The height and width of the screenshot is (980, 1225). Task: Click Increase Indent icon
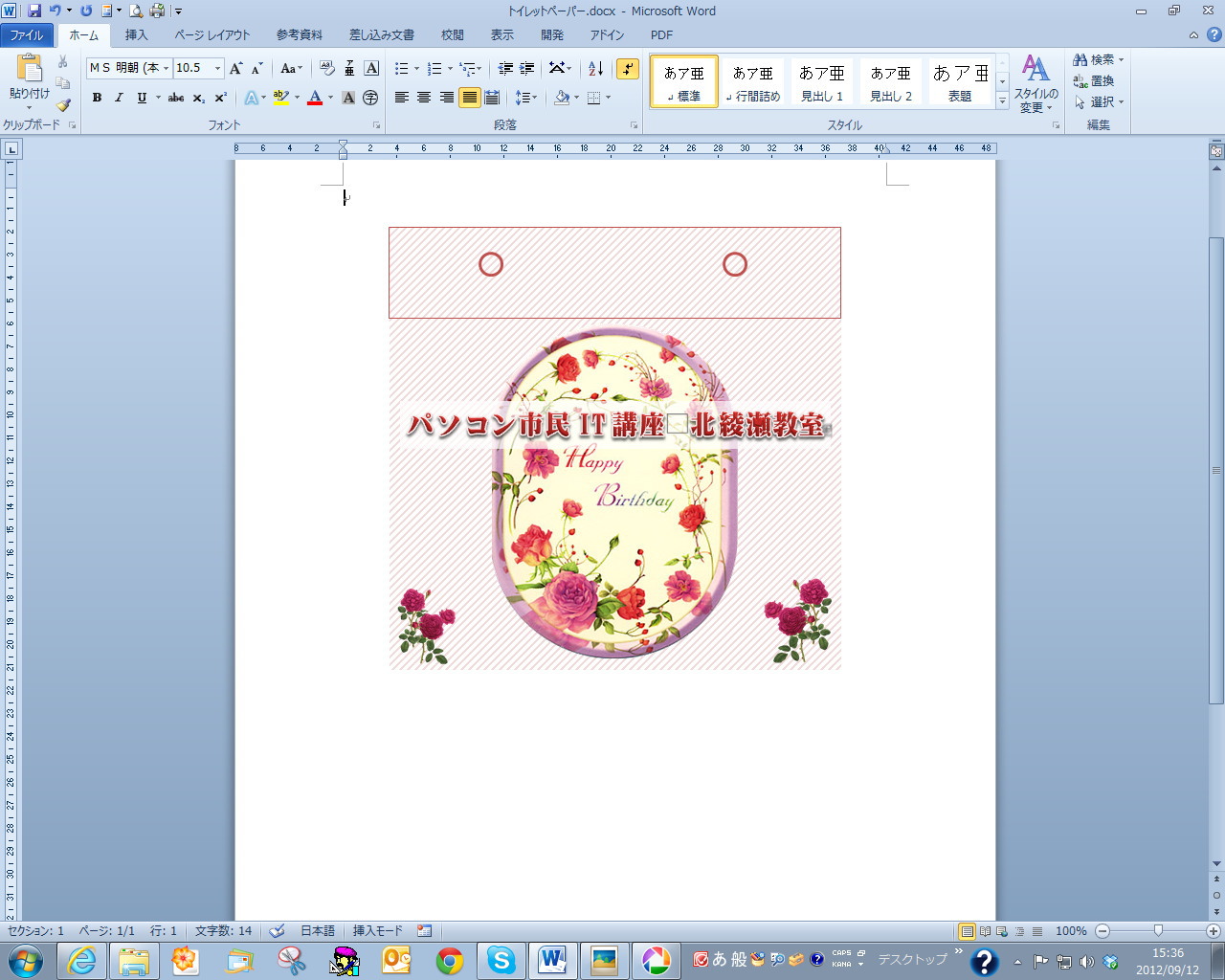coord(526,68)
